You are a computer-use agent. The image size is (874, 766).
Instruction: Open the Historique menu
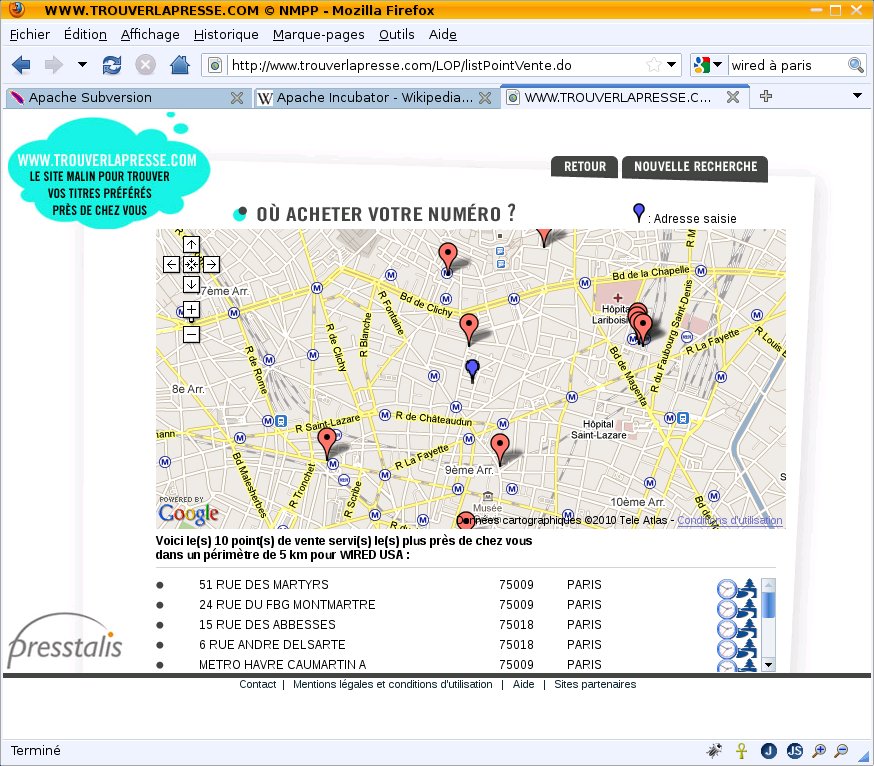click(x=226, y=35)
